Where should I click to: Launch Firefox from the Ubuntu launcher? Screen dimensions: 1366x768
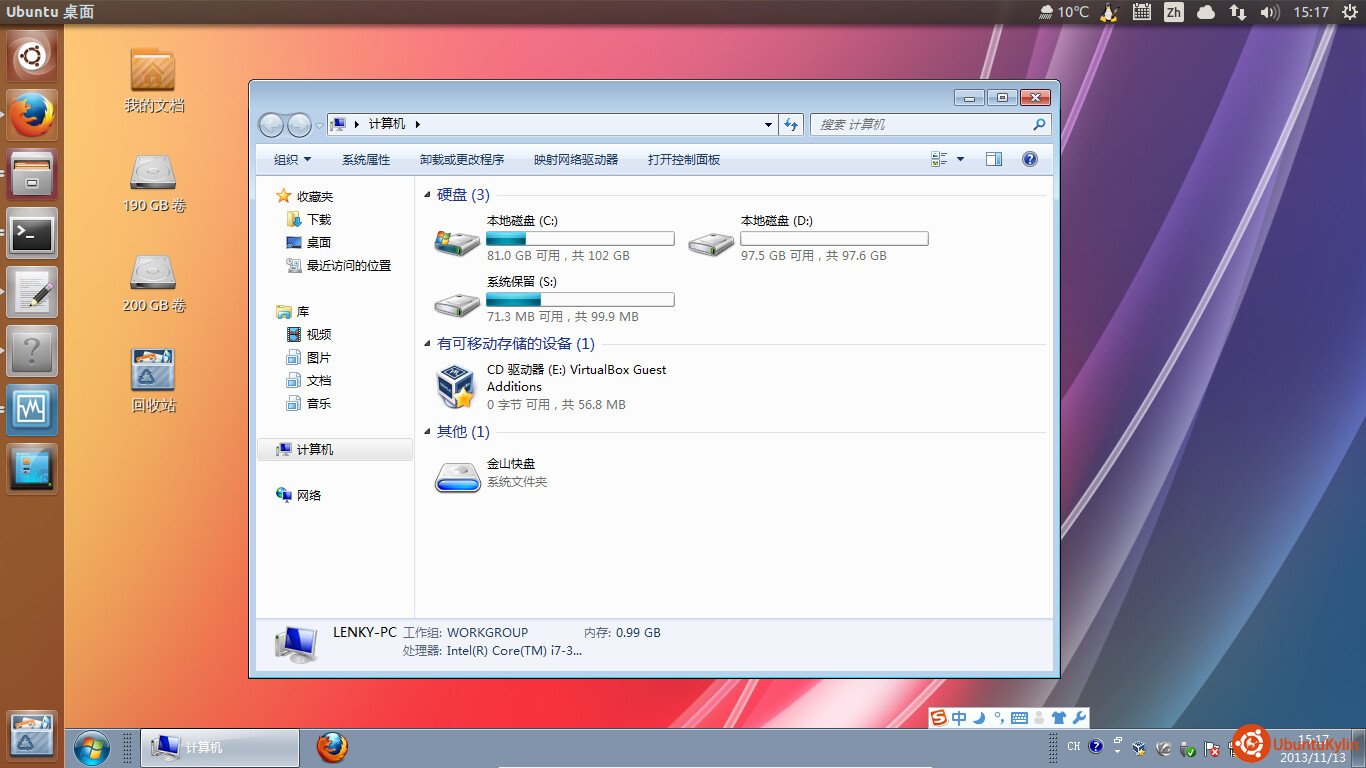(x=32, y=115)
